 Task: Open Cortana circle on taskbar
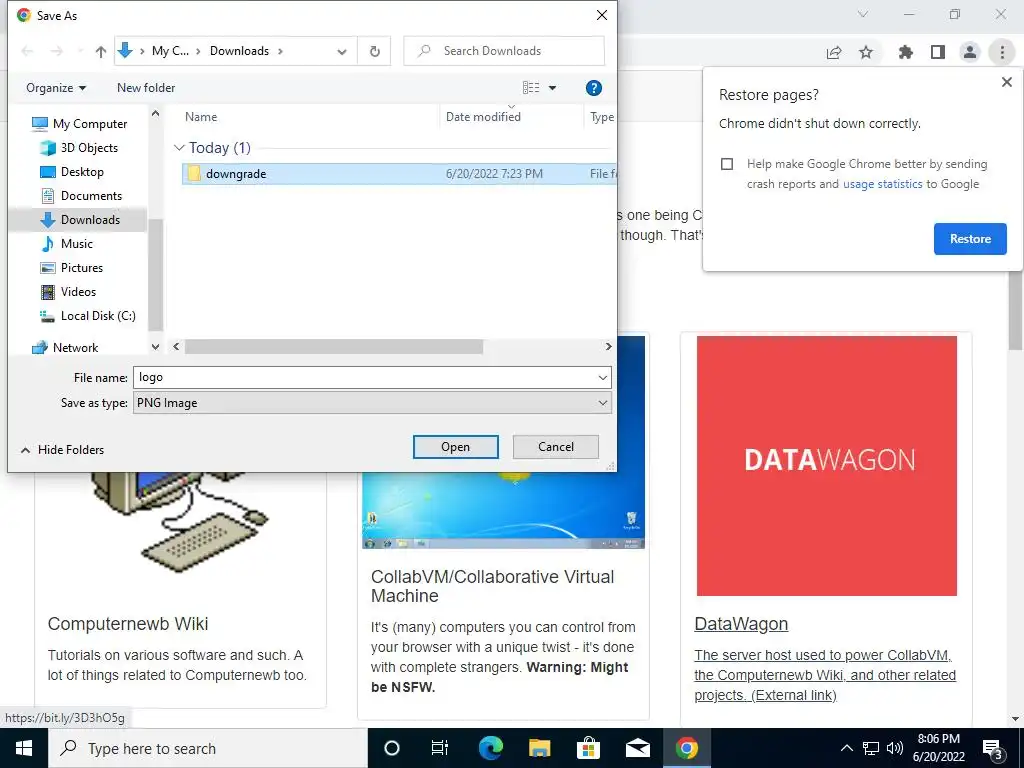point(391,748)
